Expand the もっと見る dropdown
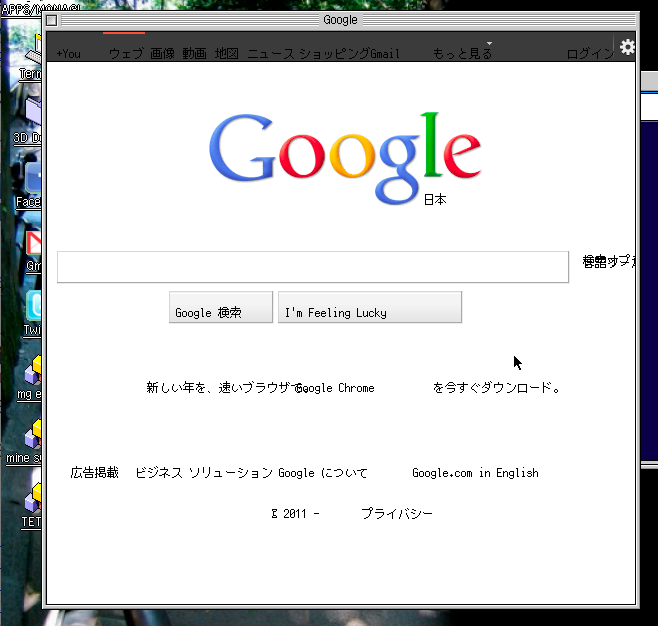The image size is (658, 626). [462, 53]
